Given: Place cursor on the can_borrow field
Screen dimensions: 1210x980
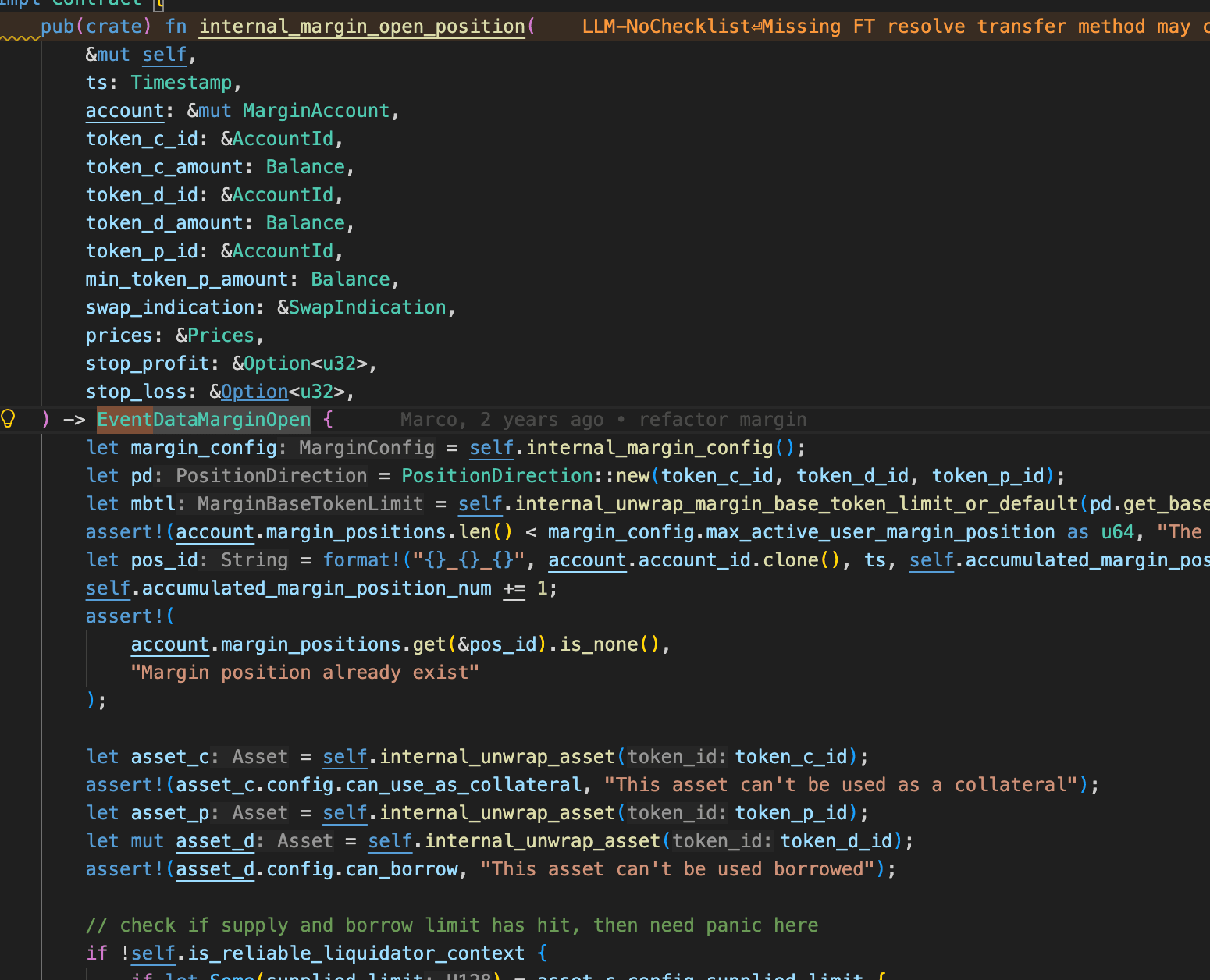Looking at the screenshot, I should coord(401,869).
